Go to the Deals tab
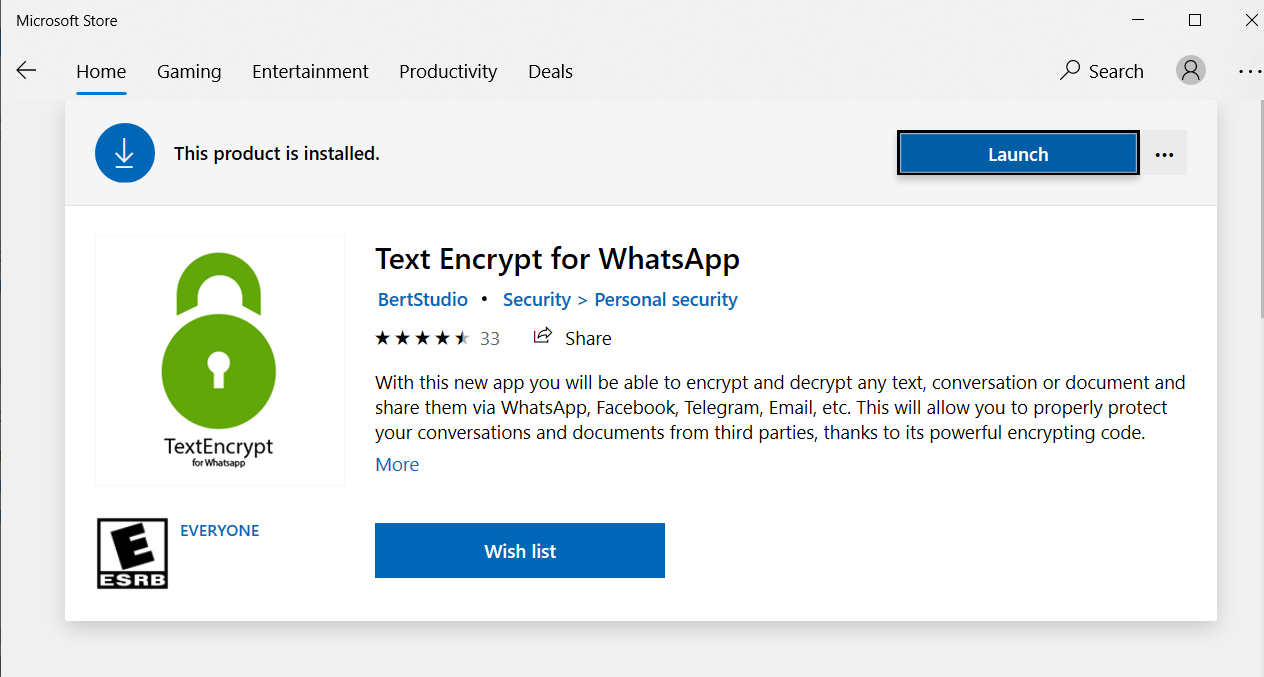Screen dimensions: 1264x677 point(550,72)
